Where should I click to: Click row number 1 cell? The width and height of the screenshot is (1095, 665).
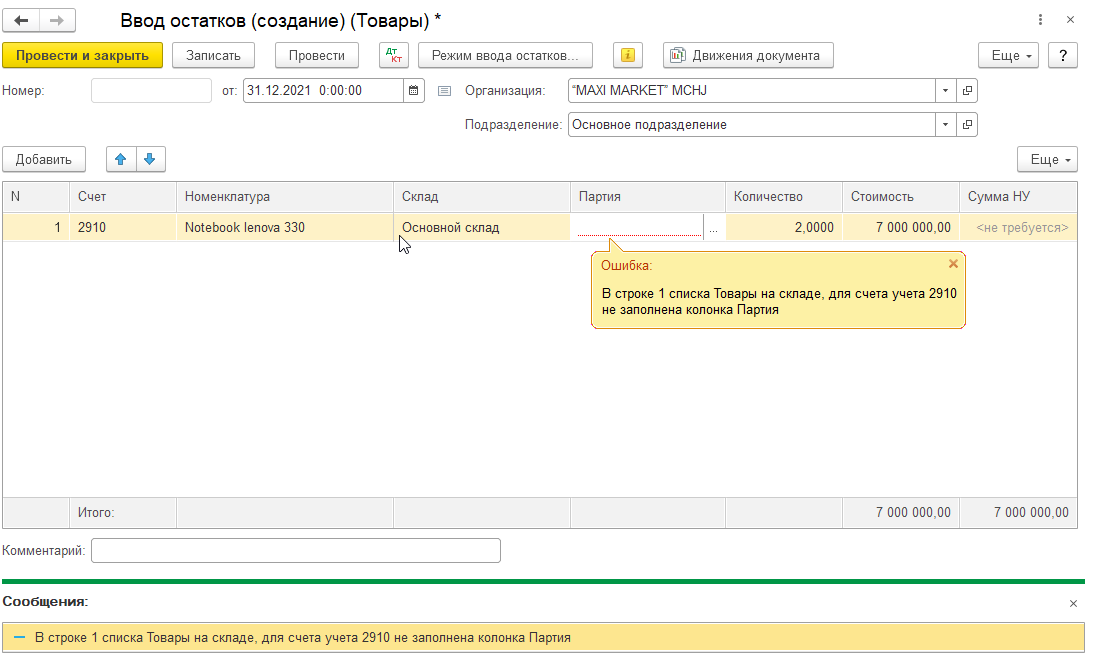pyautogui.click(x=36, y=227)
